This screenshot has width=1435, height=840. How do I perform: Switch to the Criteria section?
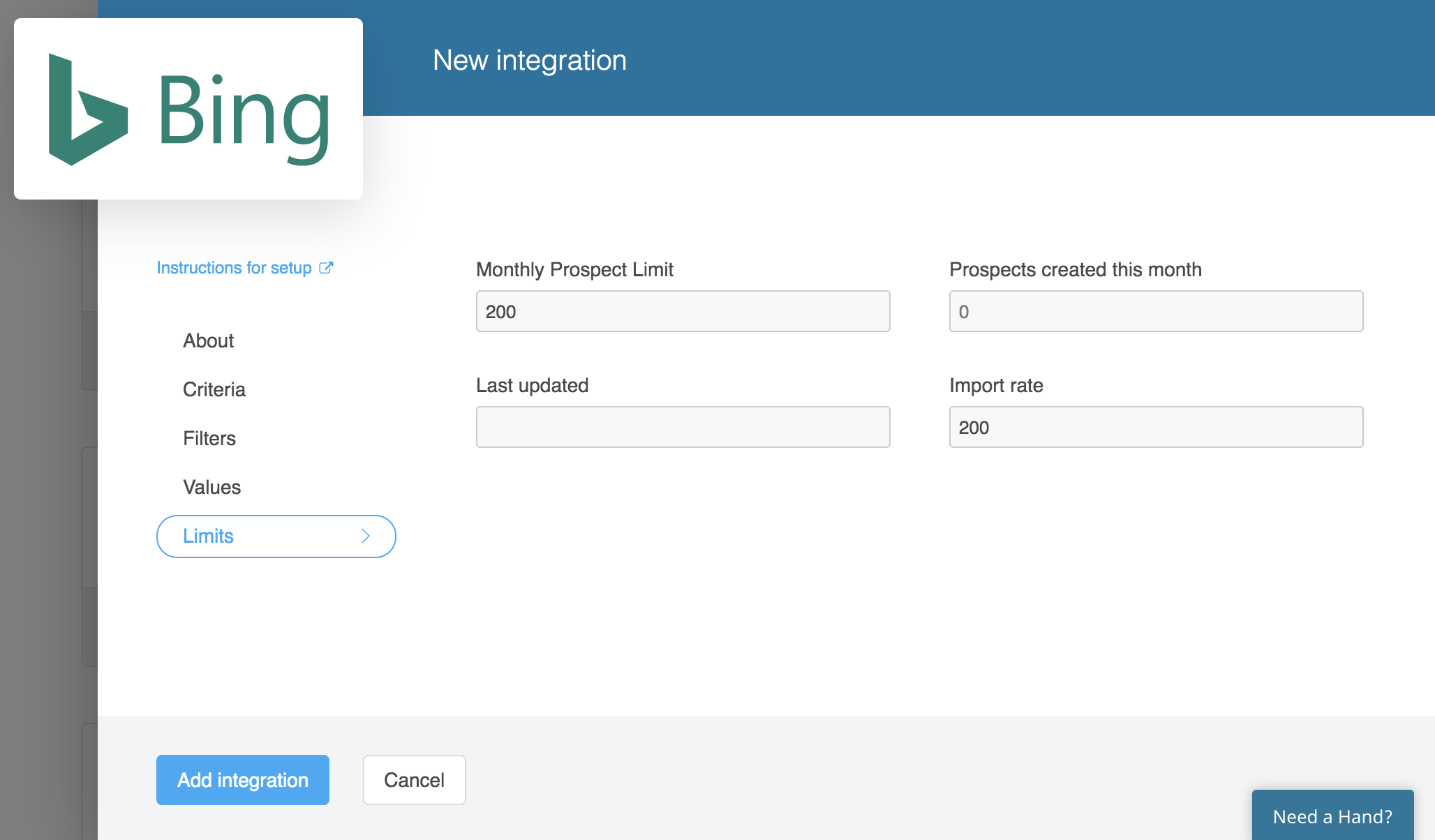coord(214,389)
